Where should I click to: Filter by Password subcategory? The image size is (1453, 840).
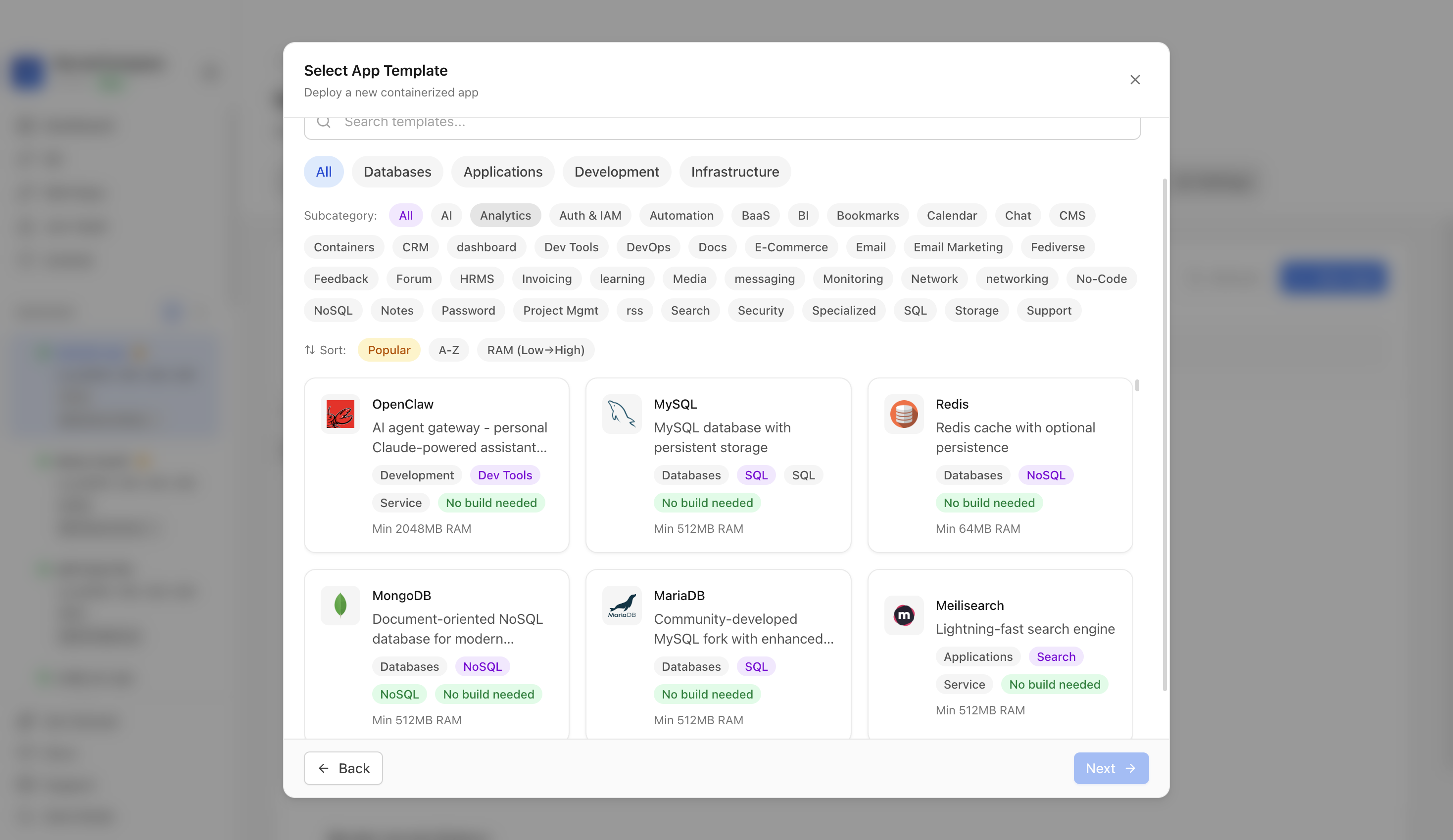[x=468, y=310]
